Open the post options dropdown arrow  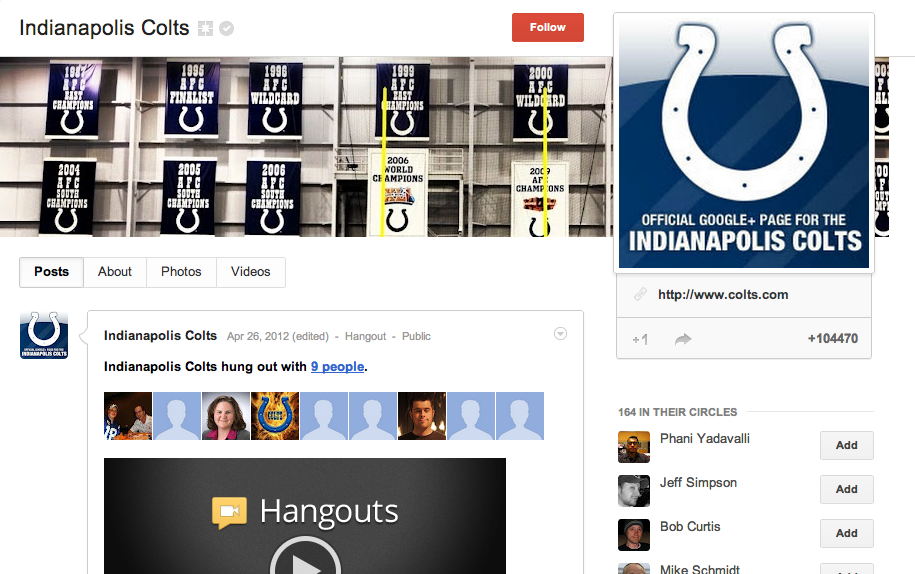pos(560,334)
